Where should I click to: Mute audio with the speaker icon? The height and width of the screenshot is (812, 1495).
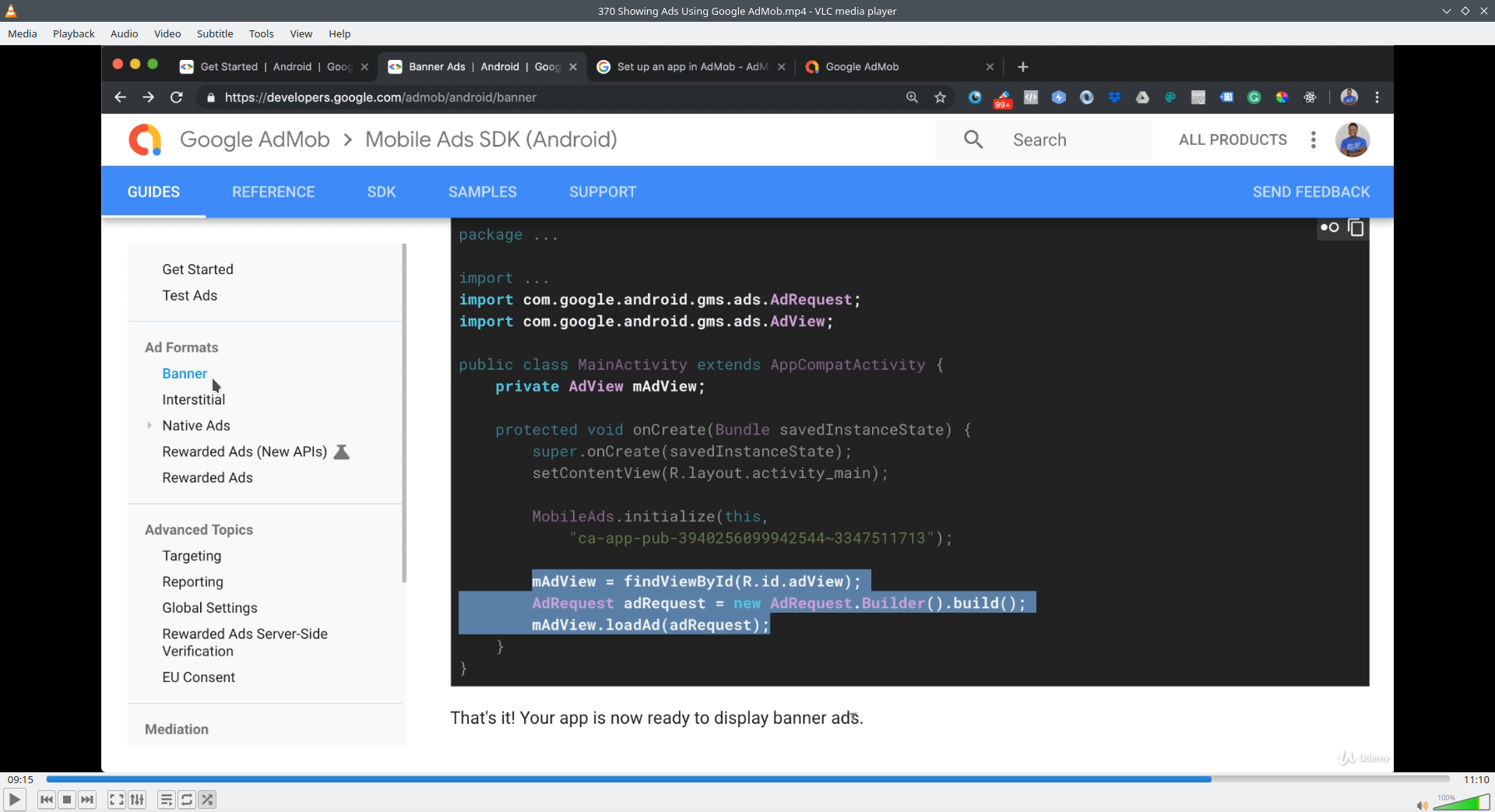[1422, 805]
